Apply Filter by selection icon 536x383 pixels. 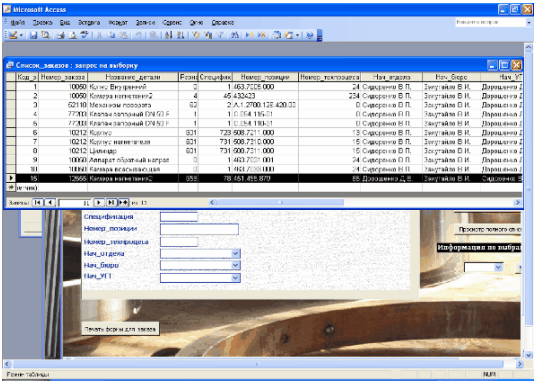click(196, 35)
